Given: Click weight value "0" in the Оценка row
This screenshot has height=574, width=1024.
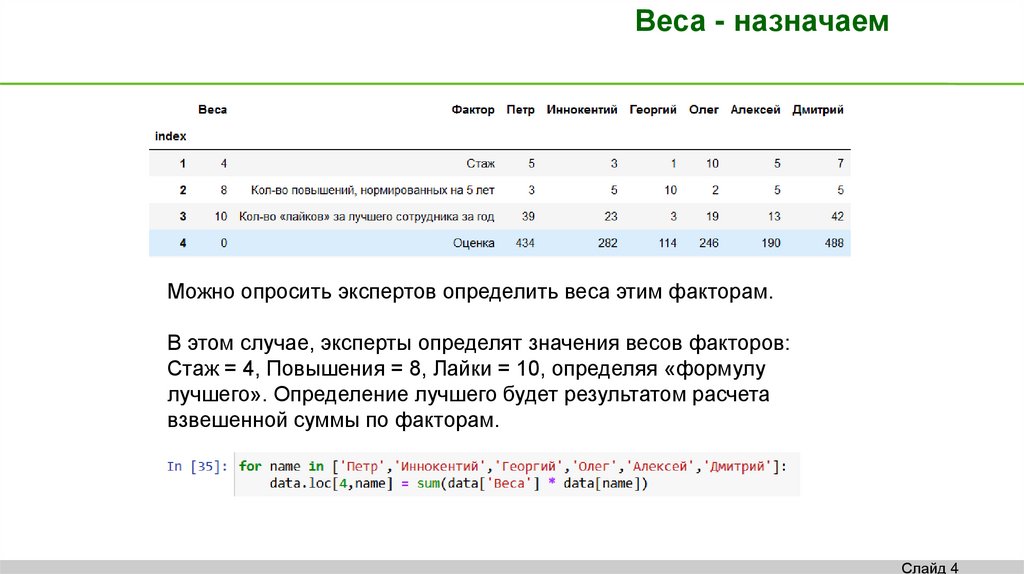Looking at the screenshot, I should (223, 243).
